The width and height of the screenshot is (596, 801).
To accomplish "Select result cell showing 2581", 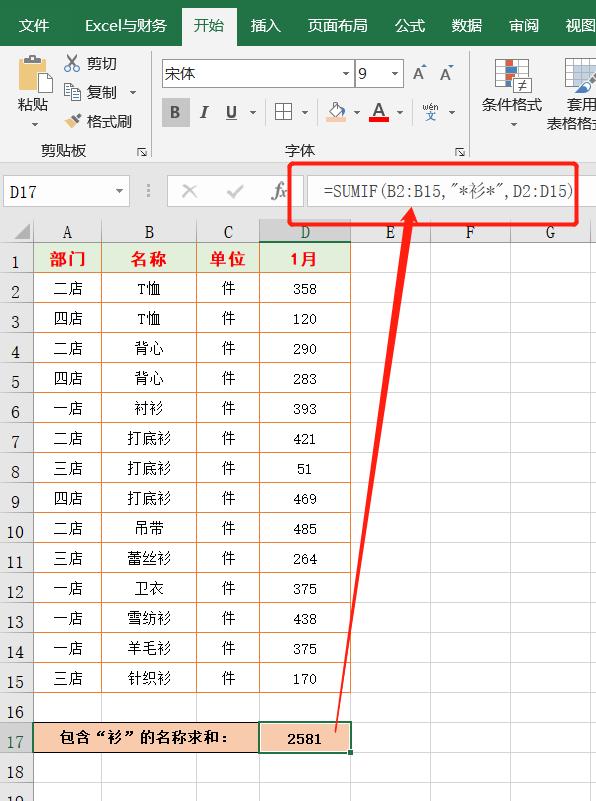I will [x=305, y=738].
